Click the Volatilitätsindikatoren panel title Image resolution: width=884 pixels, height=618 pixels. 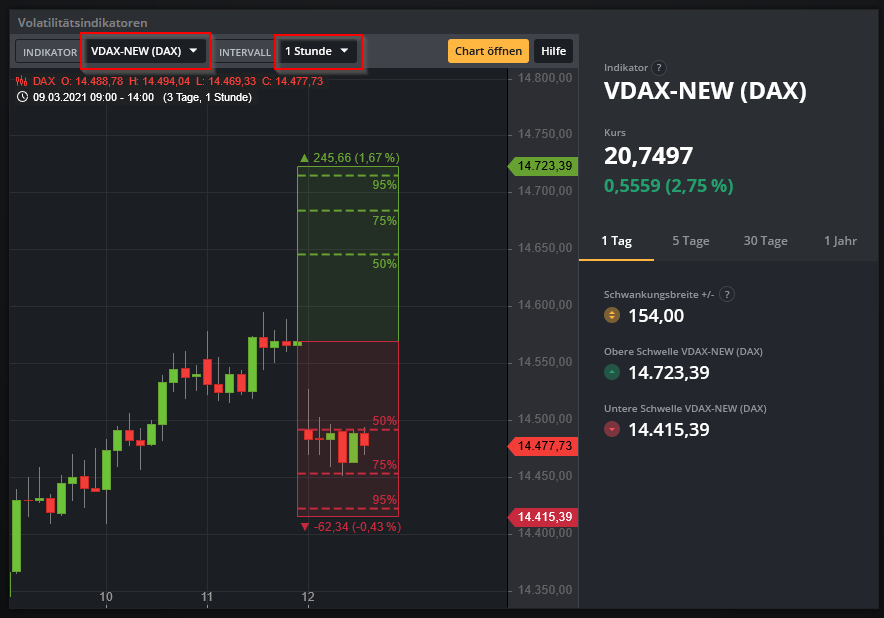click(82, 23)
